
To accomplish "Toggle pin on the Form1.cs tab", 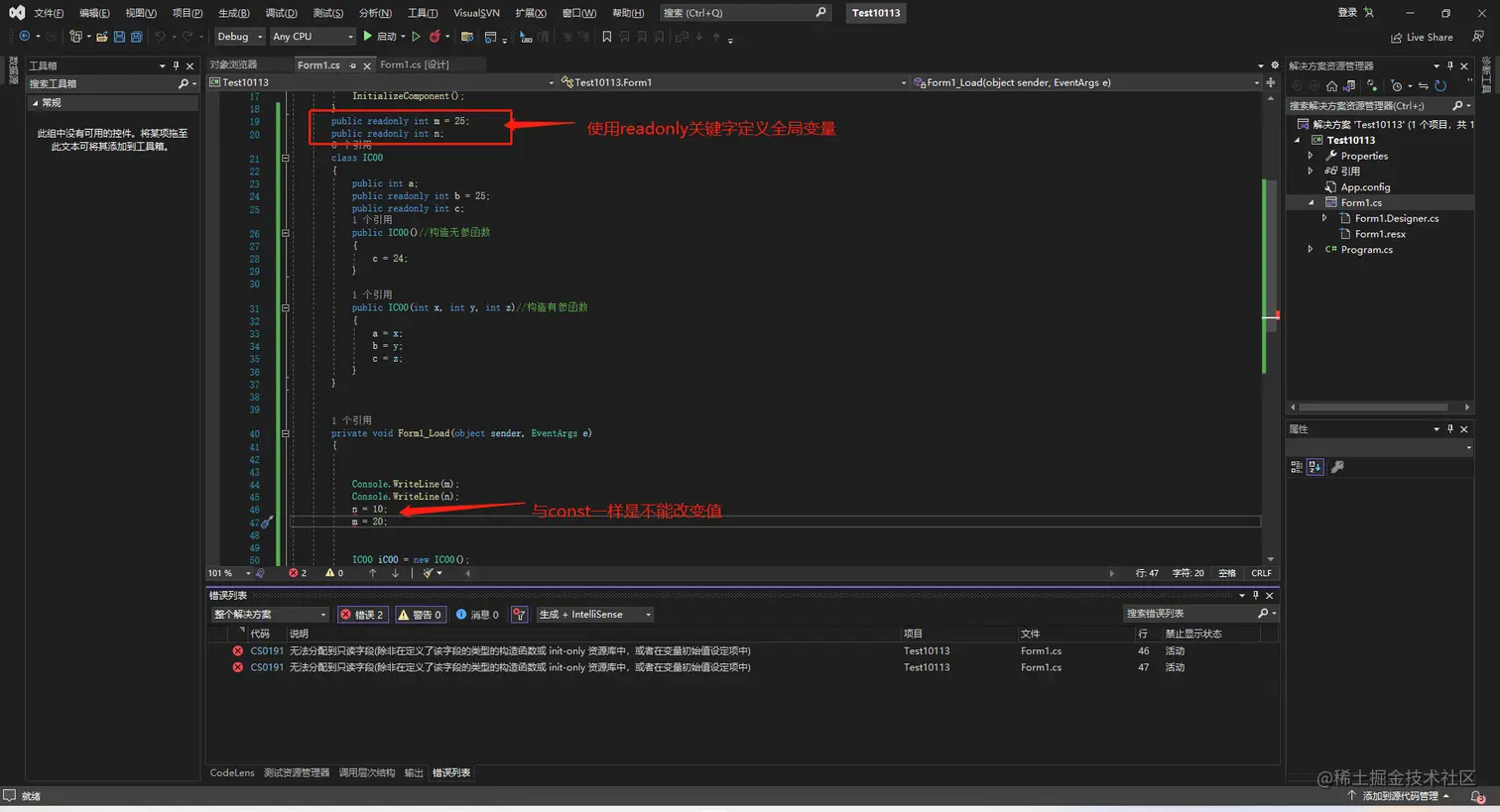I will tap(352, 65).
